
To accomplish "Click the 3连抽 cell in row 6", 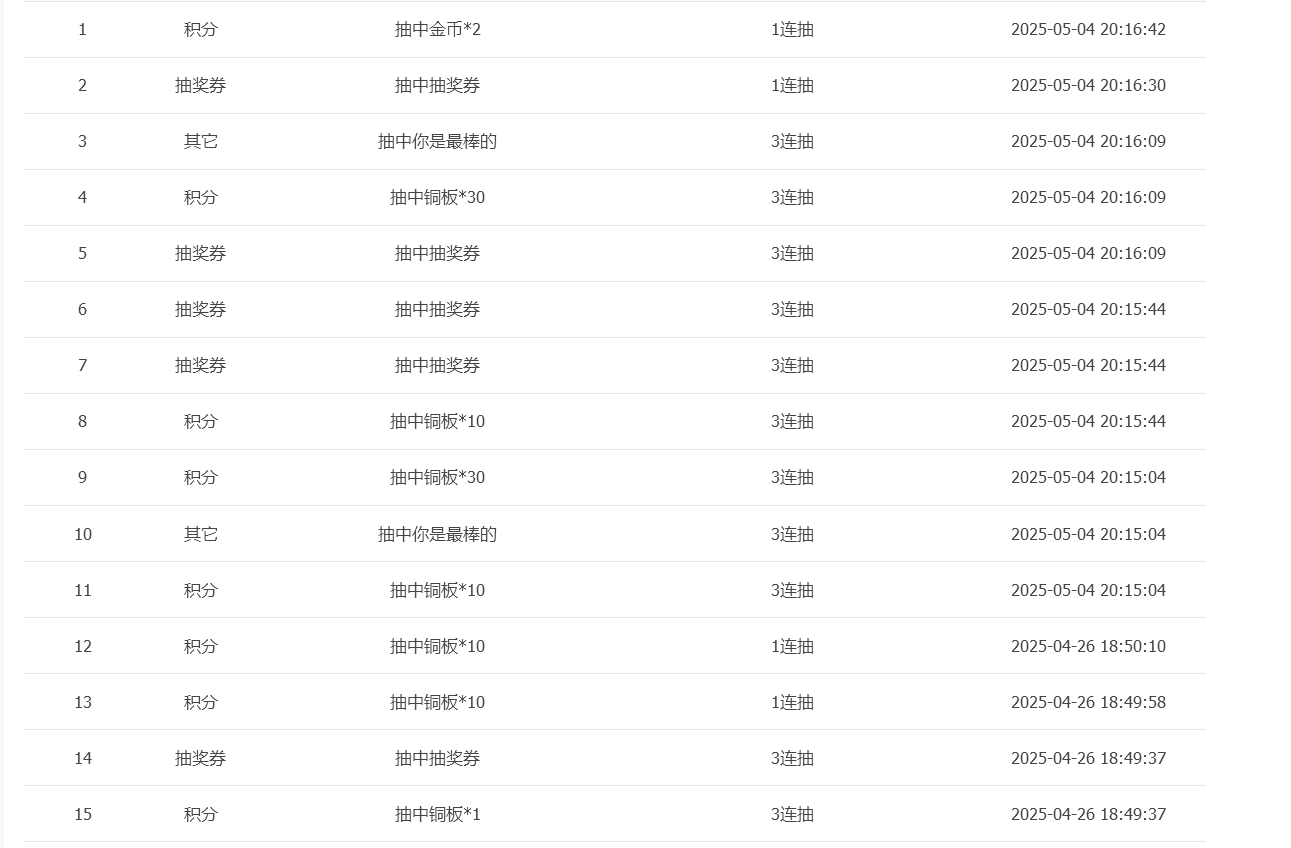I will [x=792, y=310].
